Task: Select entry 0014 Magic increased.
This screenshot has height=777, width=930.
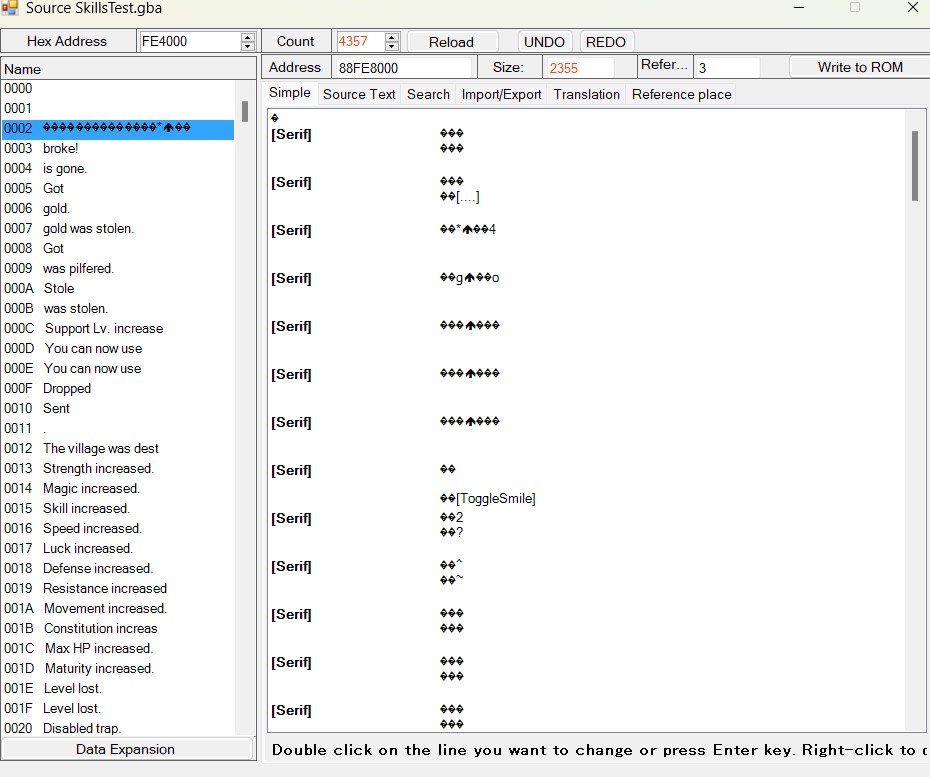Action: (118, 489)
